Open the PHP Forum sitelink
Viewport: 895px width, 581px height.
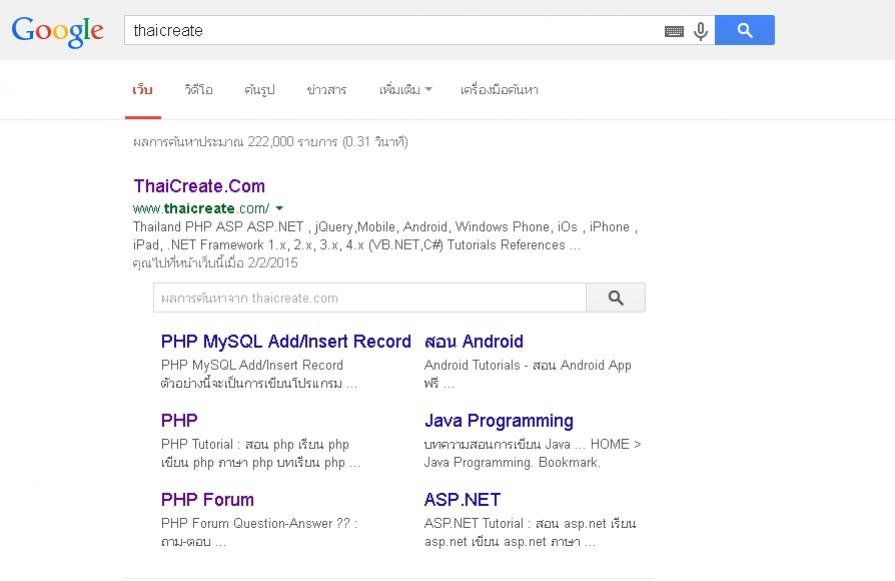(x=207, y=499)
